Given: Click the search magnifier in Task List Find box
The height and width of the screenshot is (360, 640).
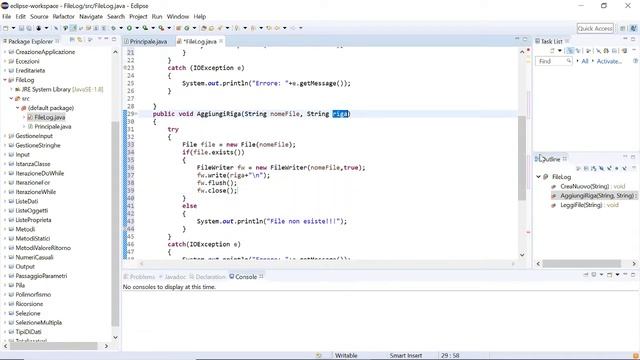Looking at the screenshot, I should coord(569,60).
